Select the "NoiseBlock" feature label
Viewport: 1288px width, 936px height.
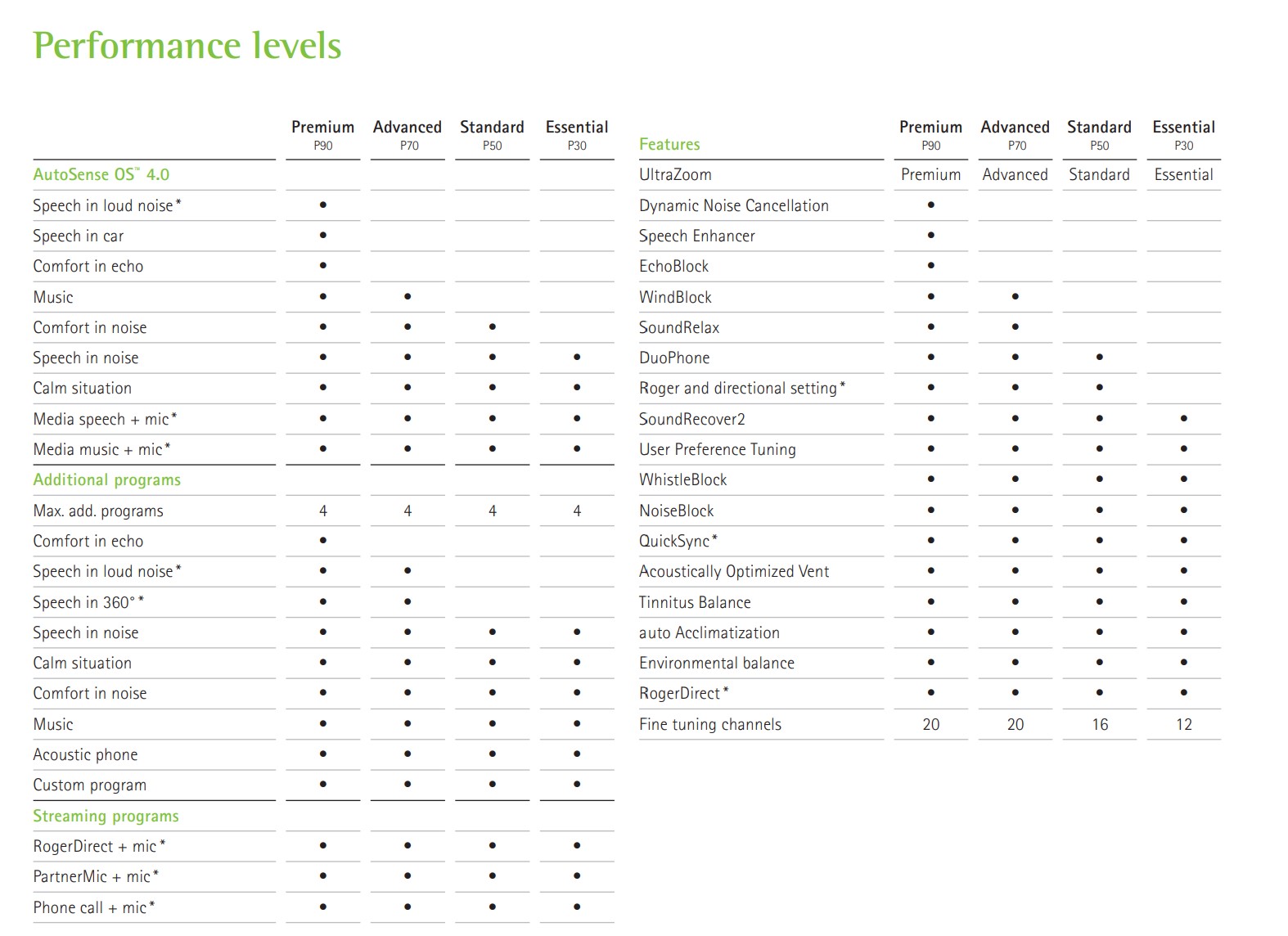pos(677,511)
